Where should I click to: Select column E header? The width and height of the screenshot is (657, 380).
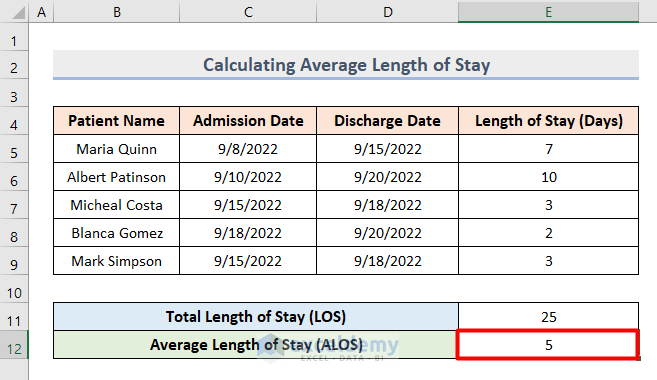point(548,12)
